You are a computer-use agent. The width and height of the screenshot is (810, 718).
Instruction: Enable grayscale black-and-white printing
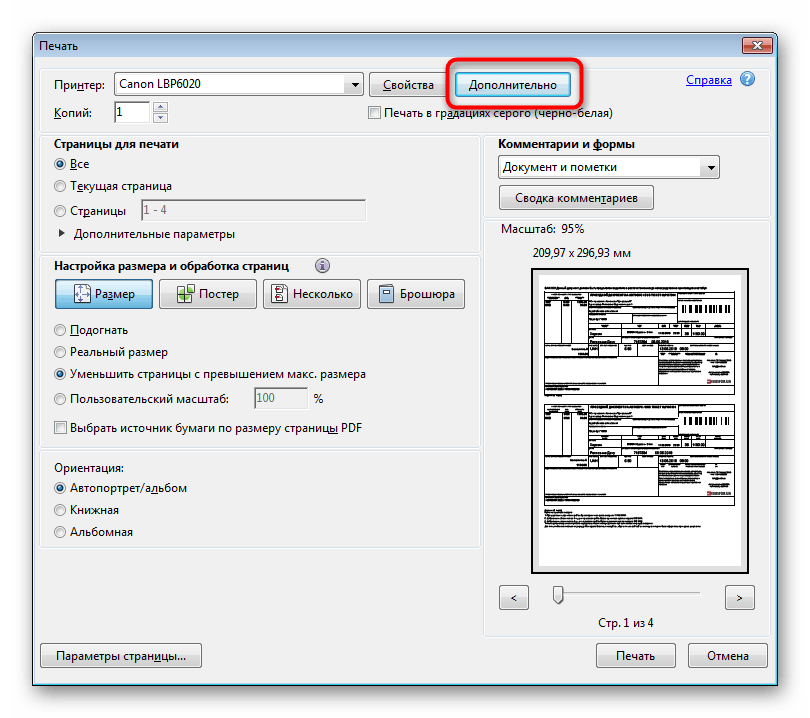tap(375, 112)
